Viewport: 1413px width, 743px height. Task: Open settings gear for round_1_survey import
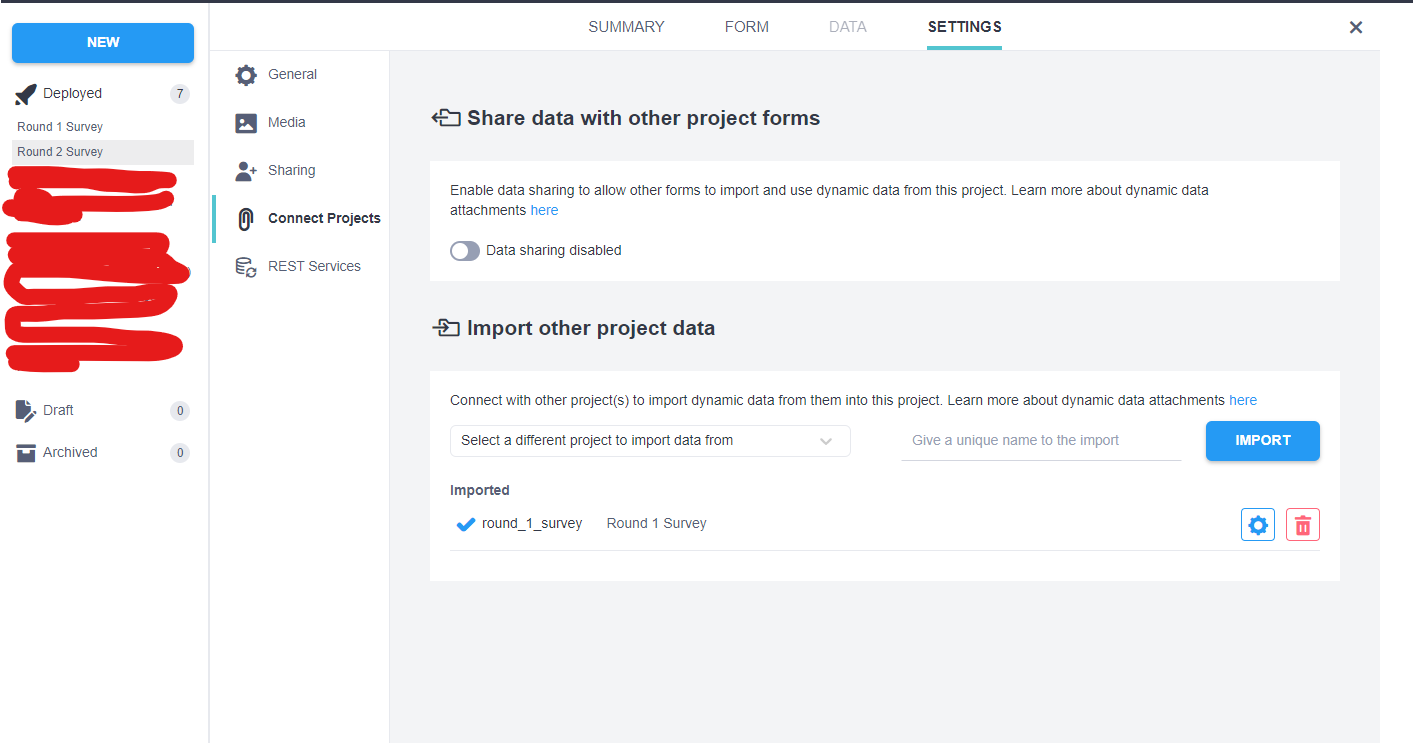pos(1258,525)
